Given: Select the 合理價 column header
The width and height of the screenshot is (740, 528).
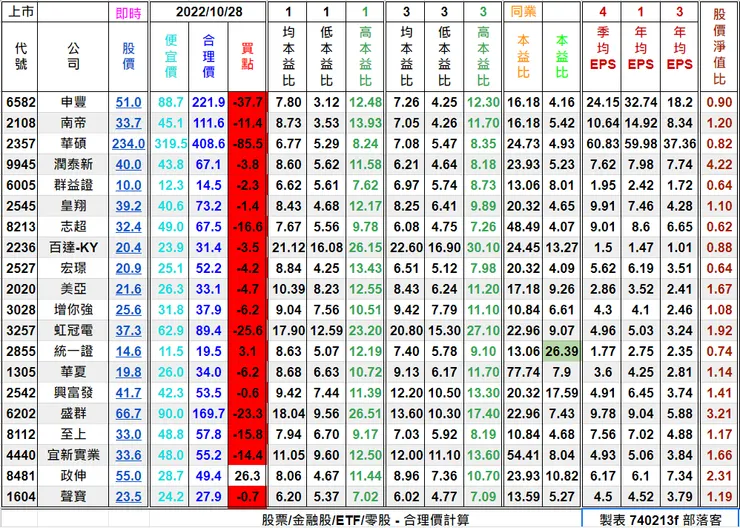Looking at the screenshot, I should coord(209,57).
